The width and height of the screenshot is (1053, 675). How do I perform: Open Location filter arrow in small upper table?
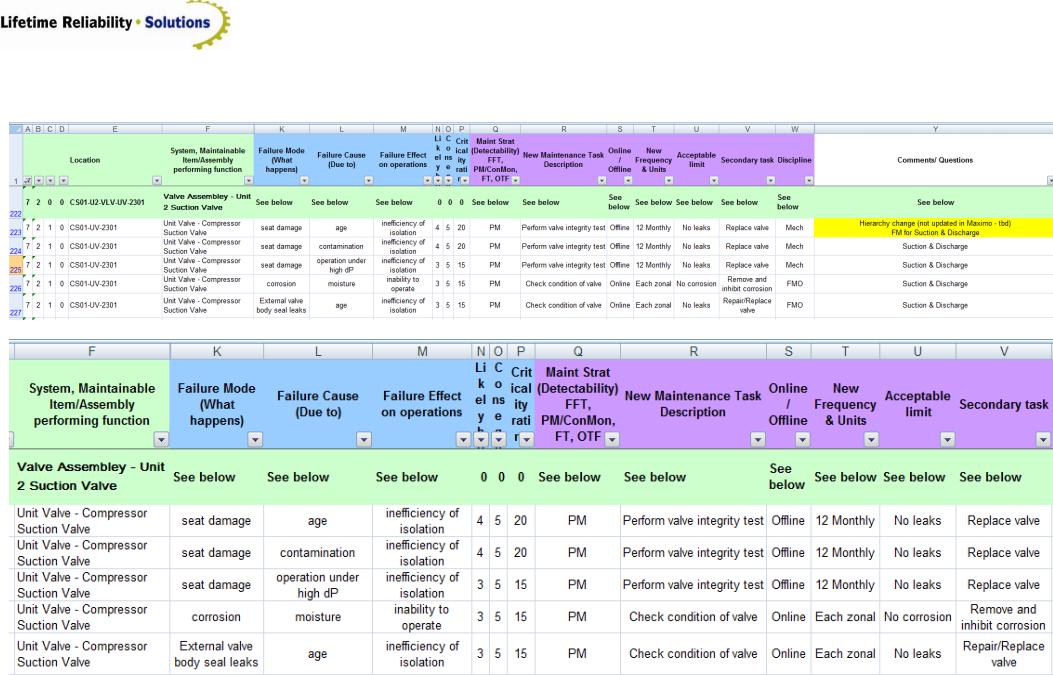[156, 181]
